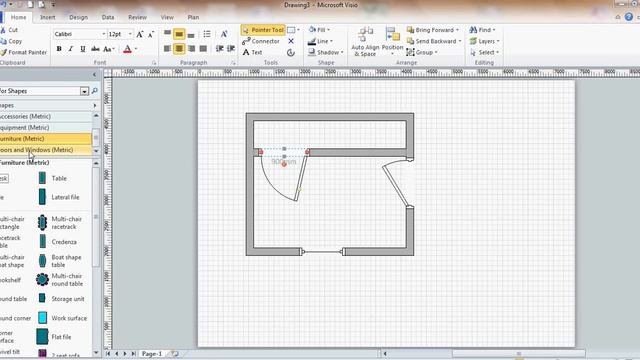
Task: Select the Work surface shape icon
Action: pos(42,318)
